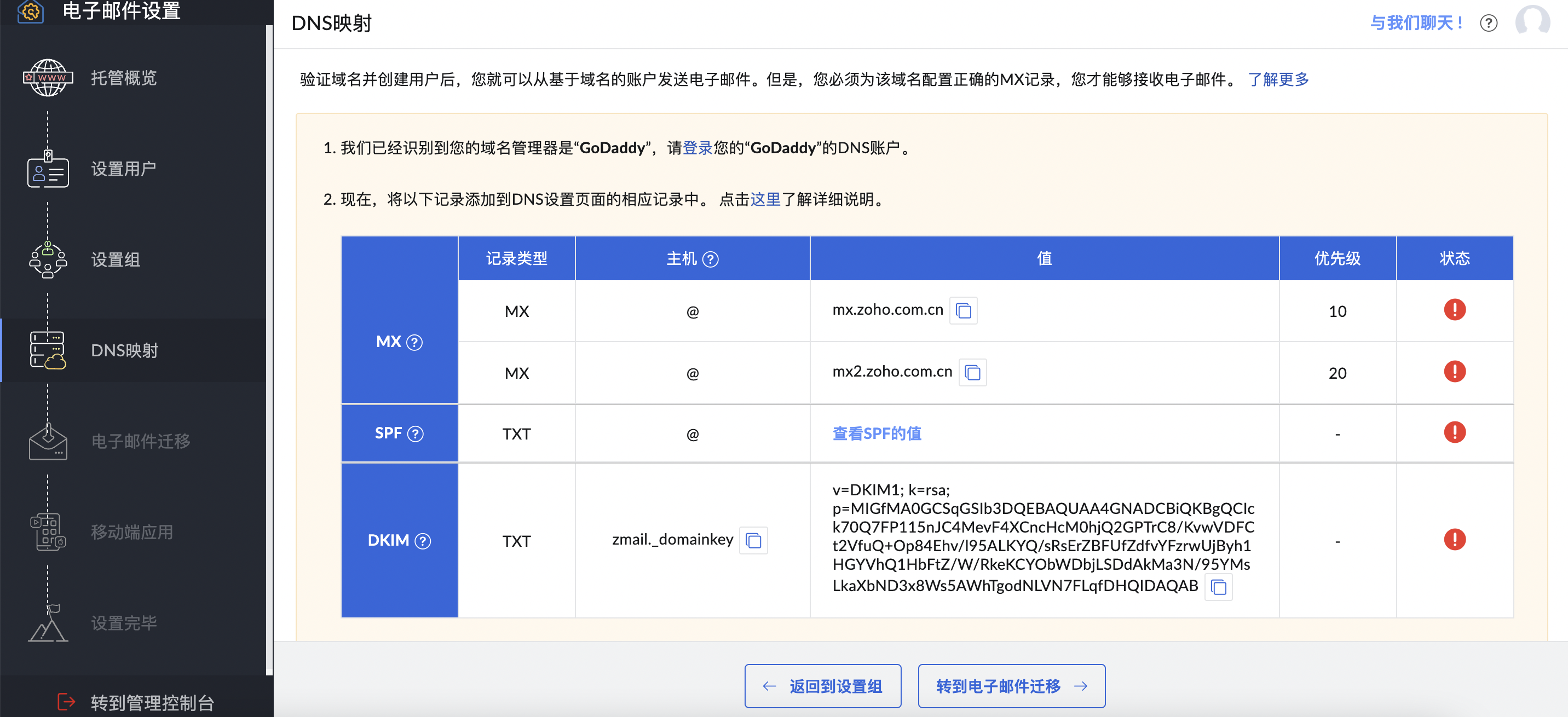Click 转到管理控制台 at sidebar bottom

click(152, 702)
